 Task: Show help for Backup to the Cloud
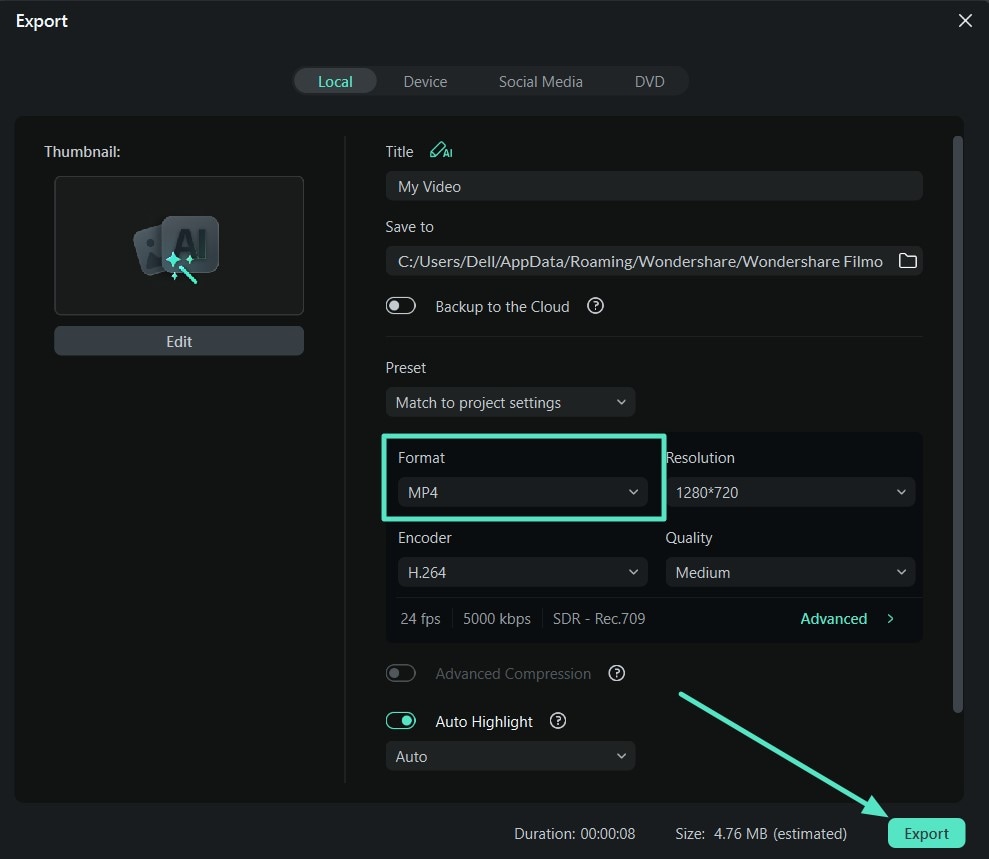tap(595, 307)
